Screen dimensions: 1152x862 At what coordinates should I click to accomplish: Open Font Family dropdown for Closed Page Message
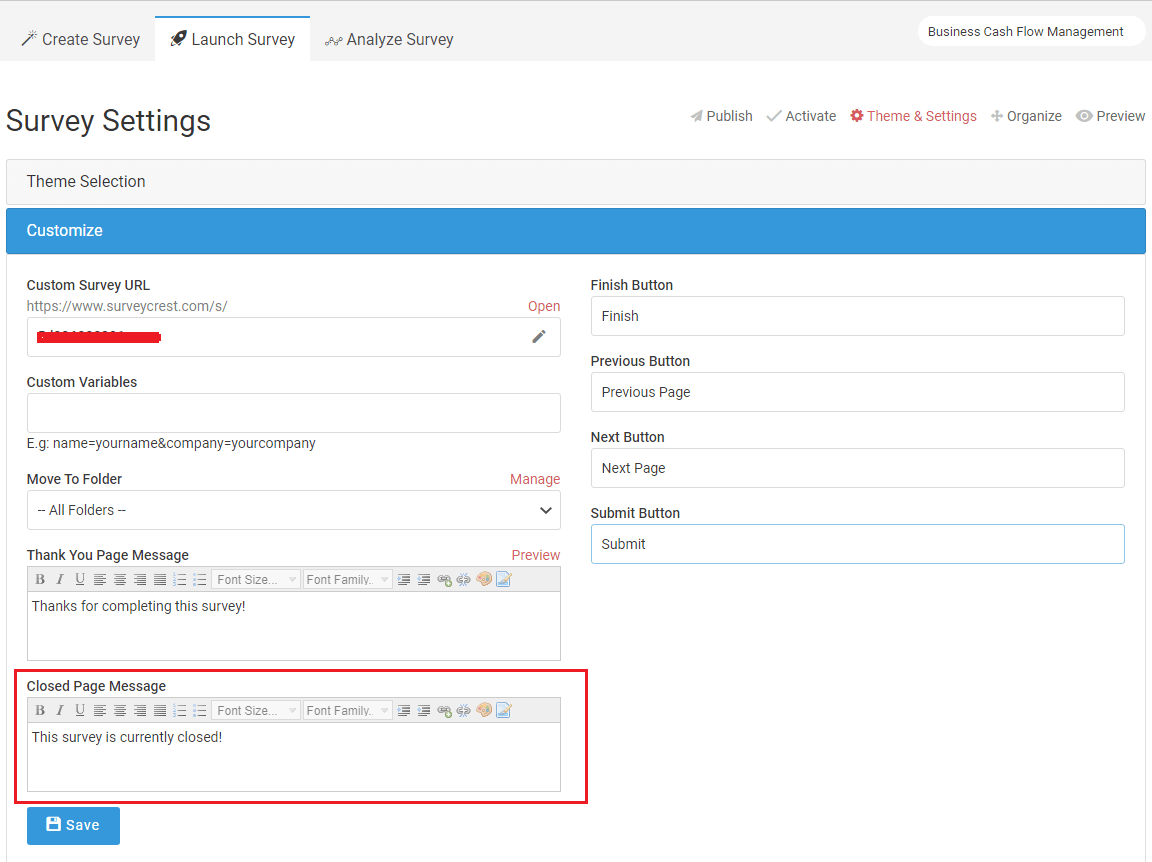(x=348, y=711)
